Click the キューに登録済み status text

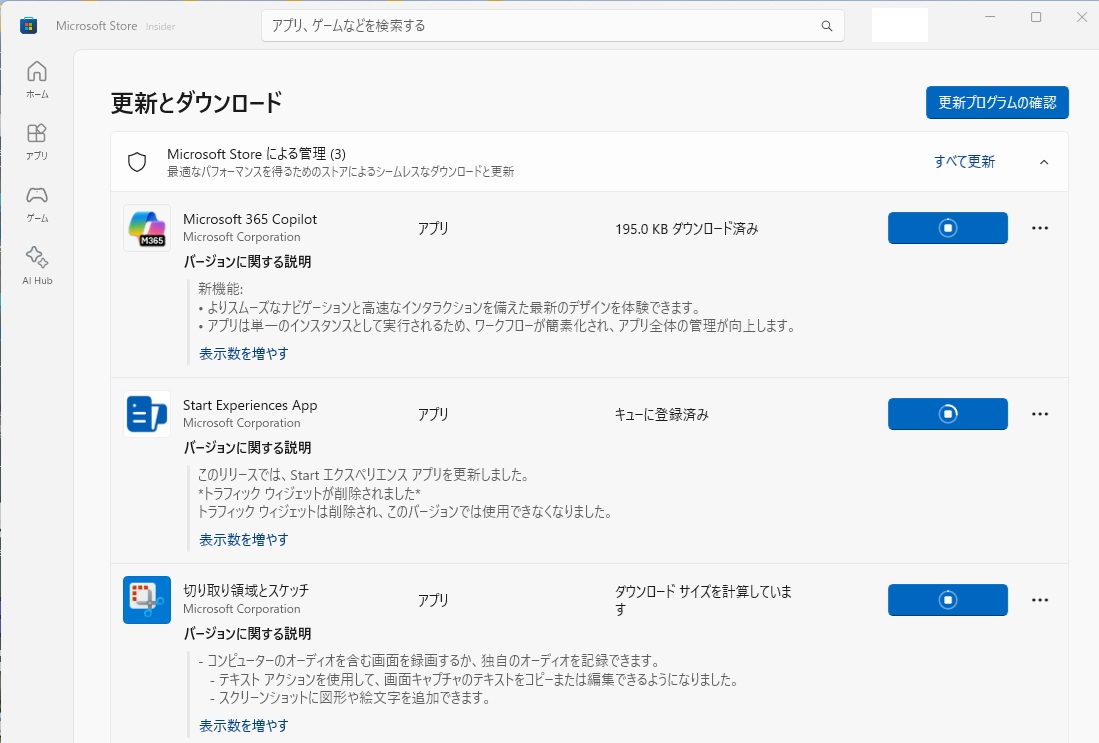pos(662,414)
